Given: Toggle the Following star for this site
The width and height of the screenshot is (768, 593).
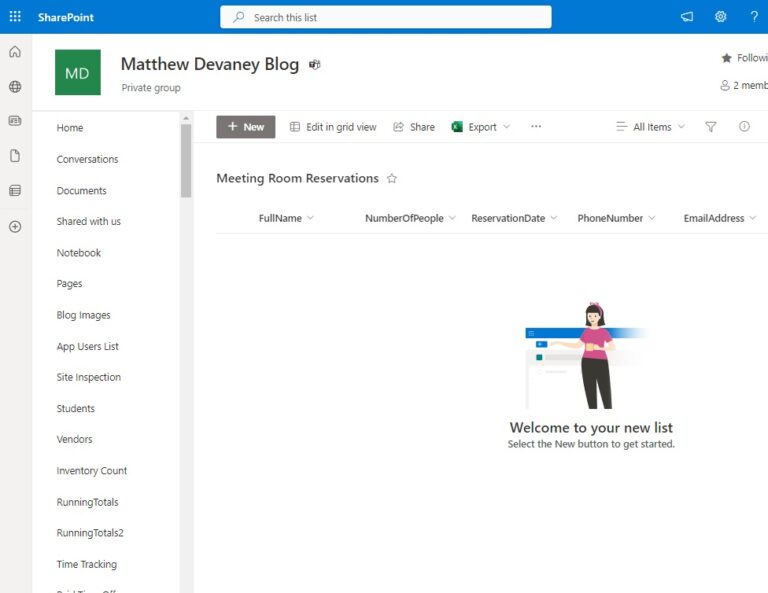Looking at the screenshot, I should click(x=727, y=58).
